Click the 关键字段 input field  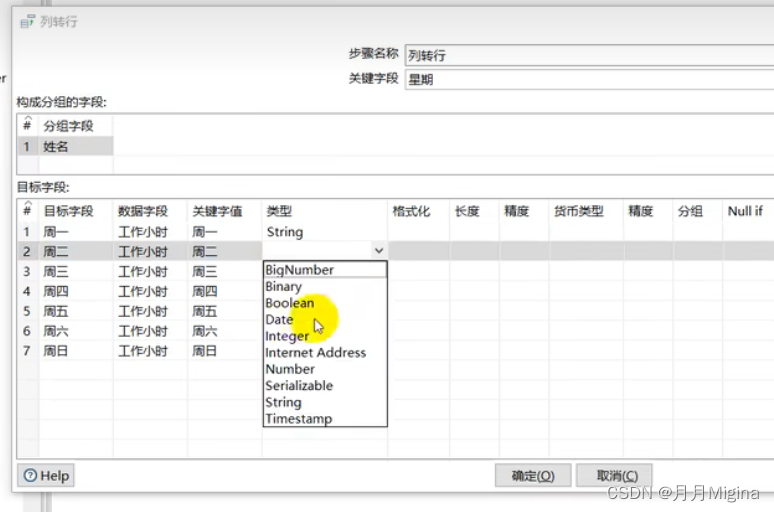click(589, 79)
